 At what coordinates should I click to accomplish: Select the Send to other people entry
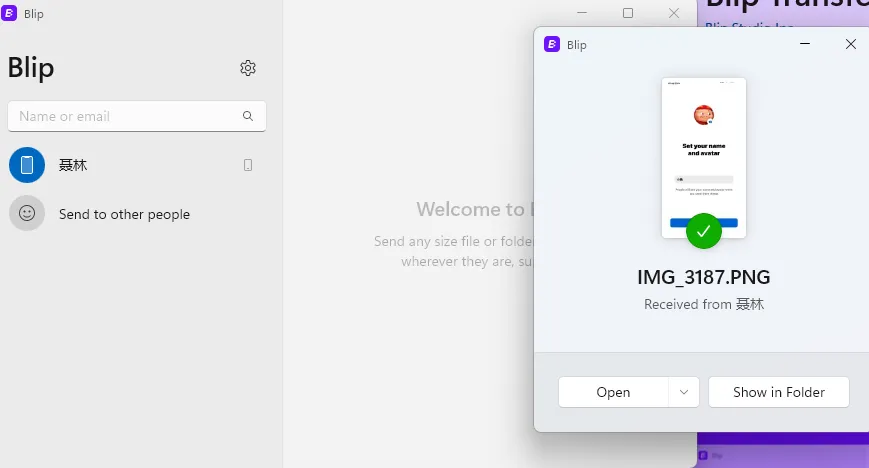pos(124,214)
